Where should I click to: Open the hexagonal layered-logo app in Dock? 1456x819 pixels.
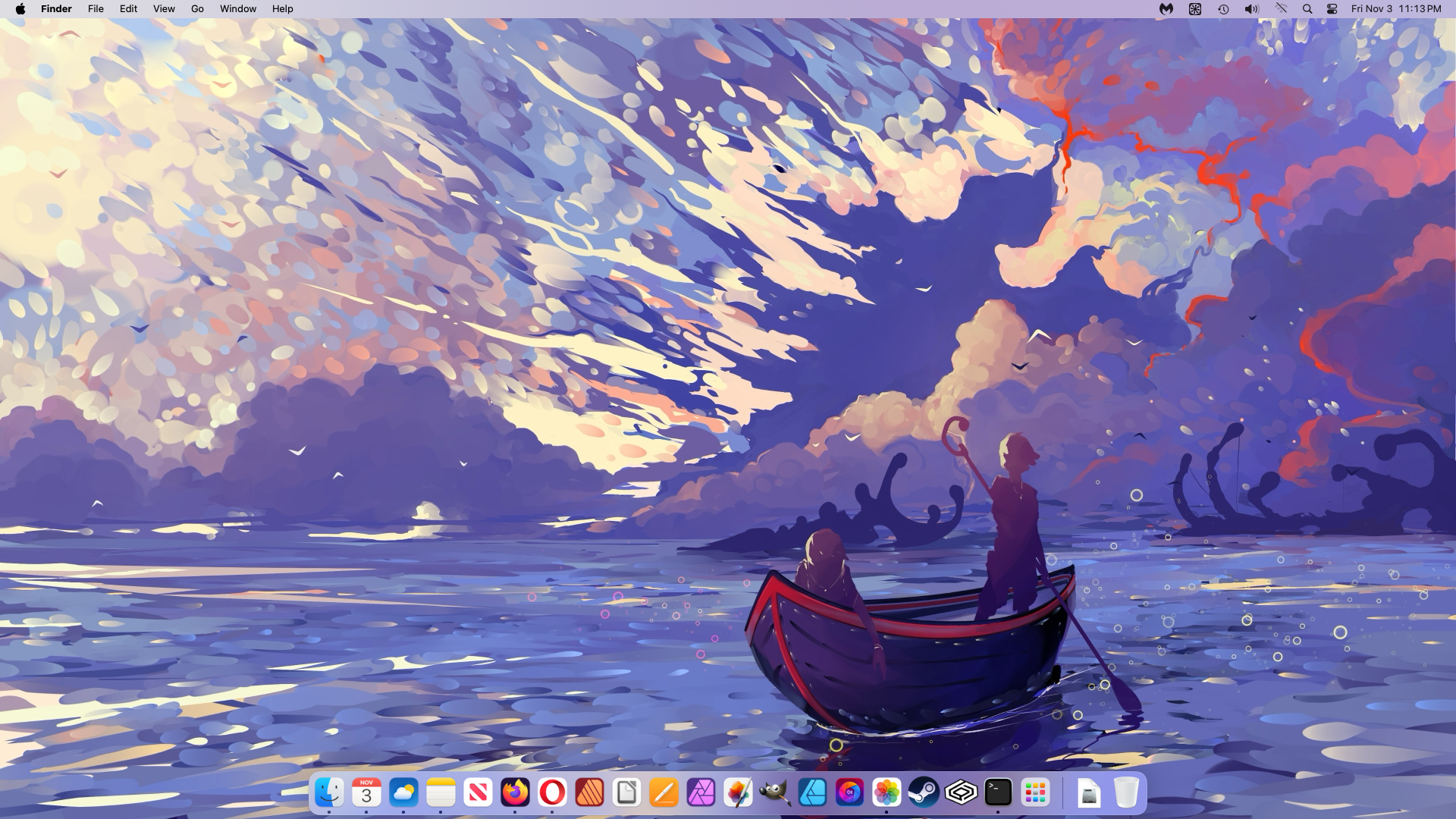pyautogui.click(x=961, y=793)
